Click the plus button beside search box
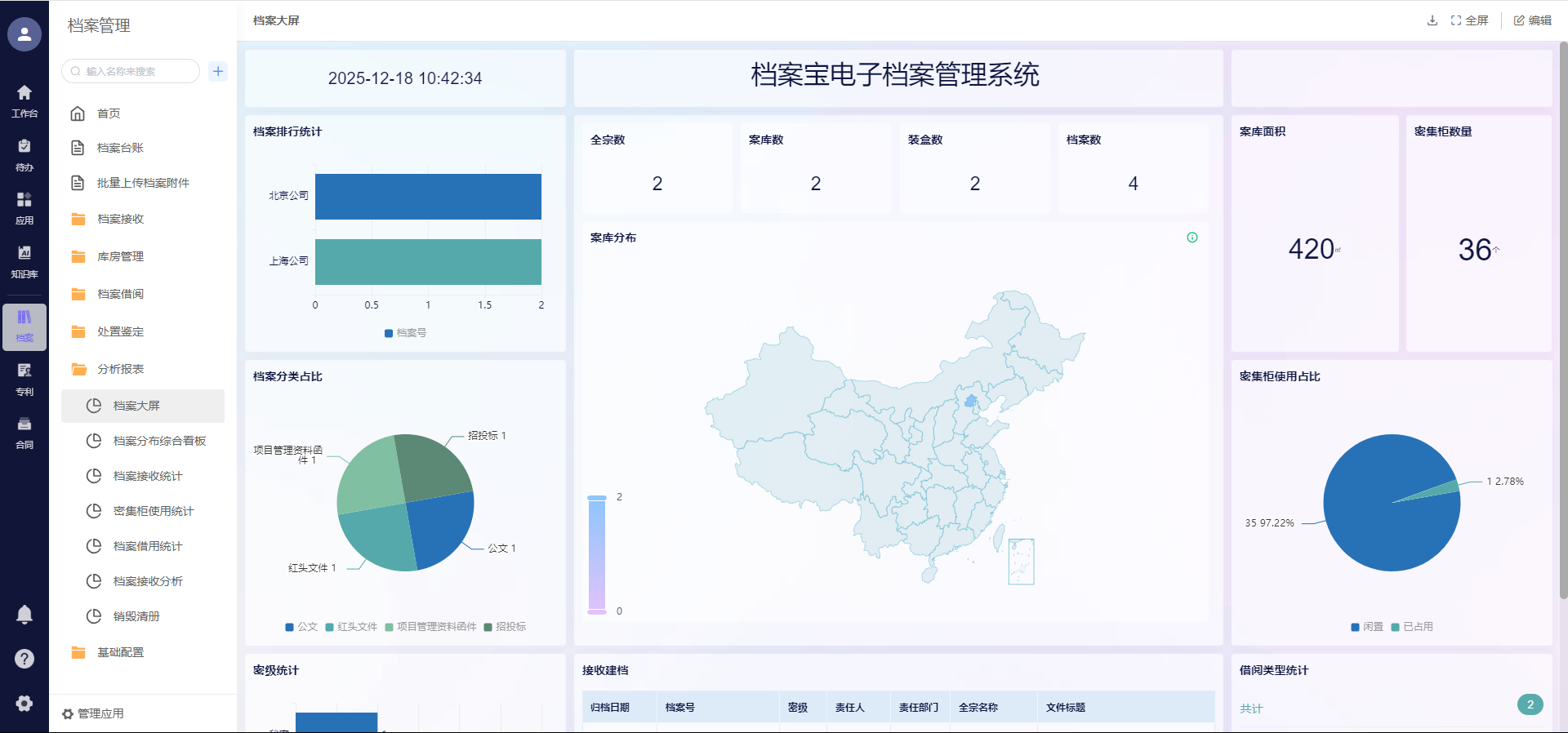 coord(218,71)
